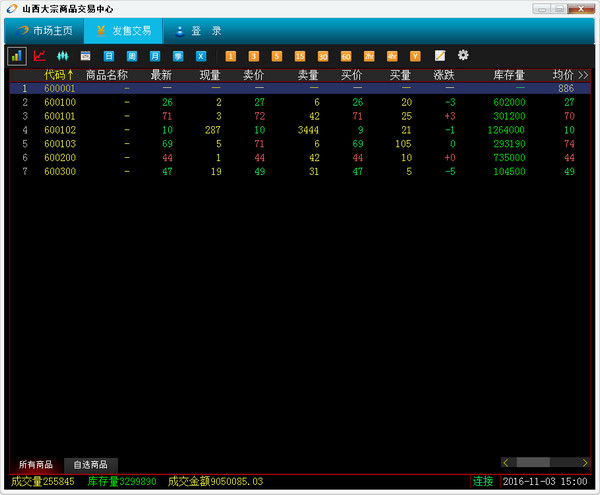Select the candlestick K-line chart icon
This screenshot has width=600, height=495.
(x=62, y=56)
